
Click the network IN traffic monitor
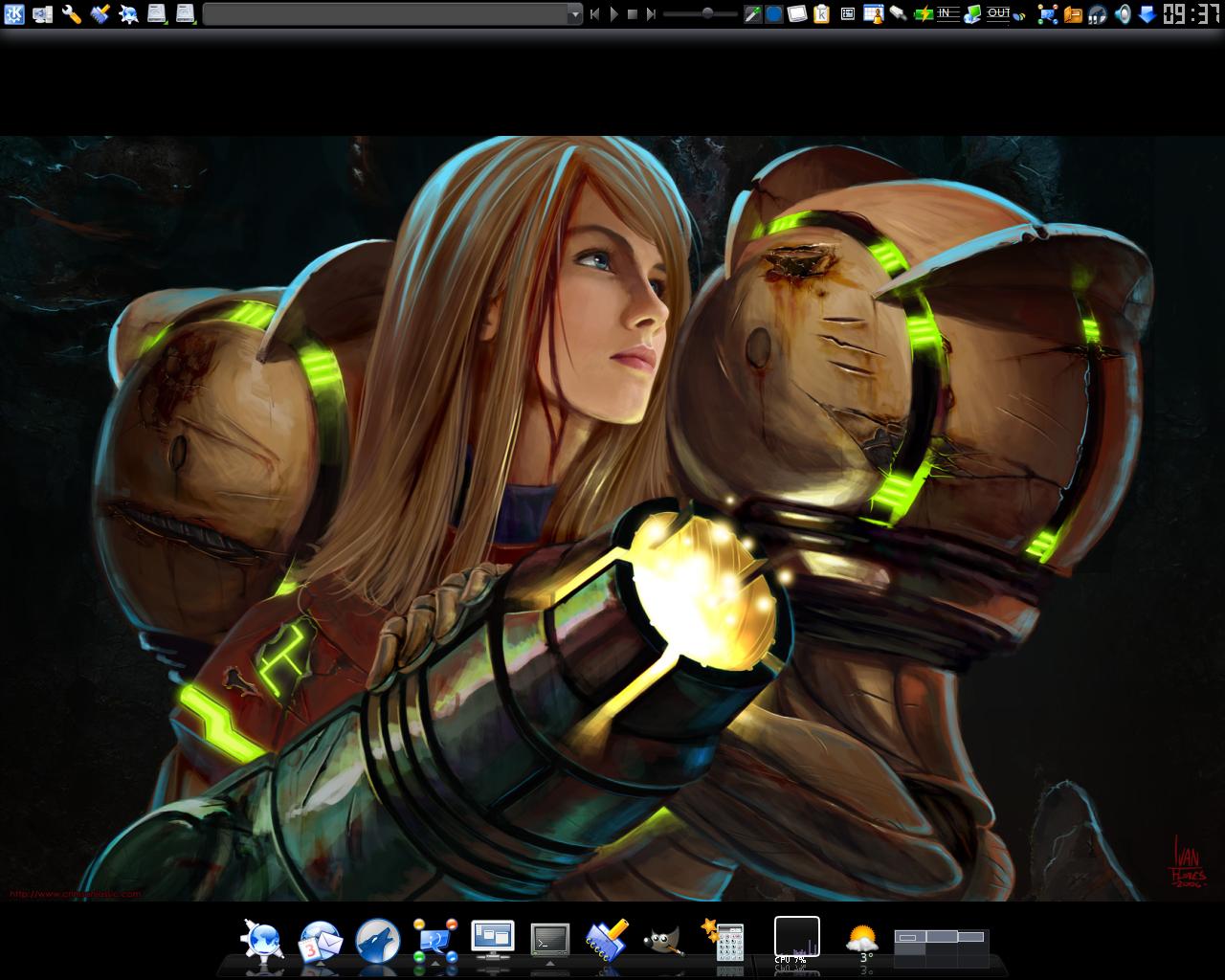[x=948, y=13]
